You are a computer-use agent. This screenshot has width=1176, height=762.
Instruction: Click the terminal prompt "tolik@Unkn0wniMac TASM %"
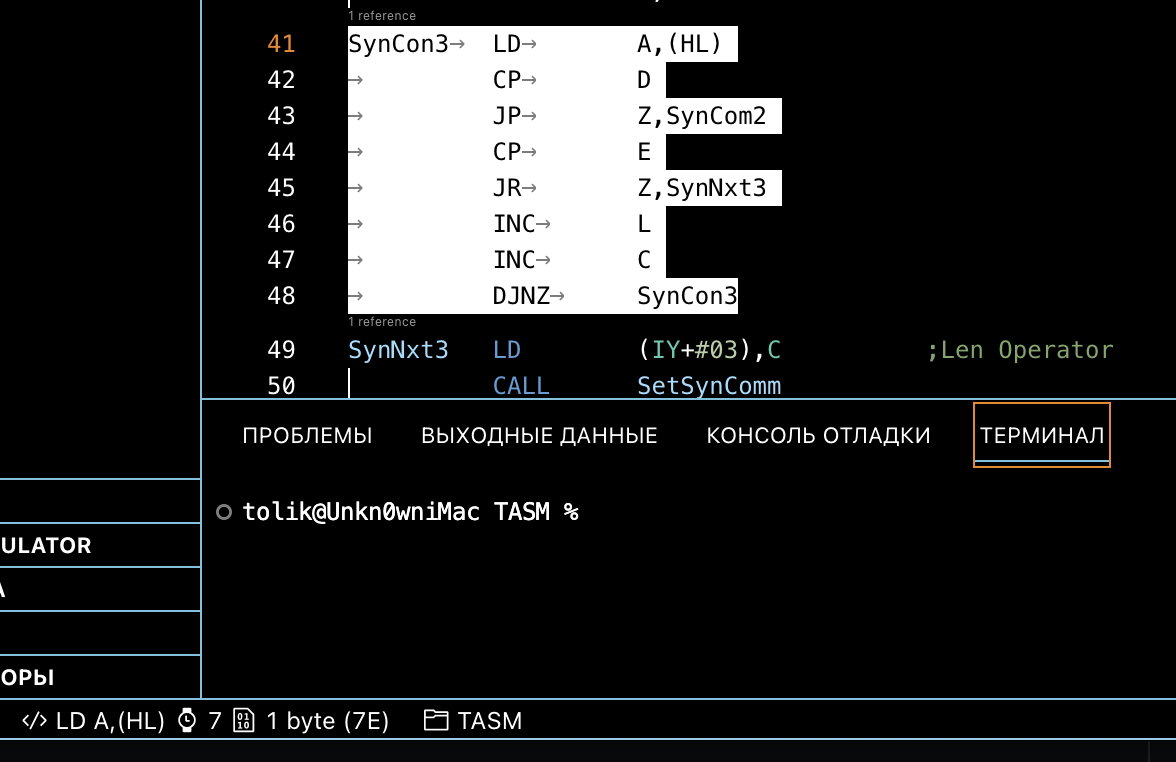410,512
